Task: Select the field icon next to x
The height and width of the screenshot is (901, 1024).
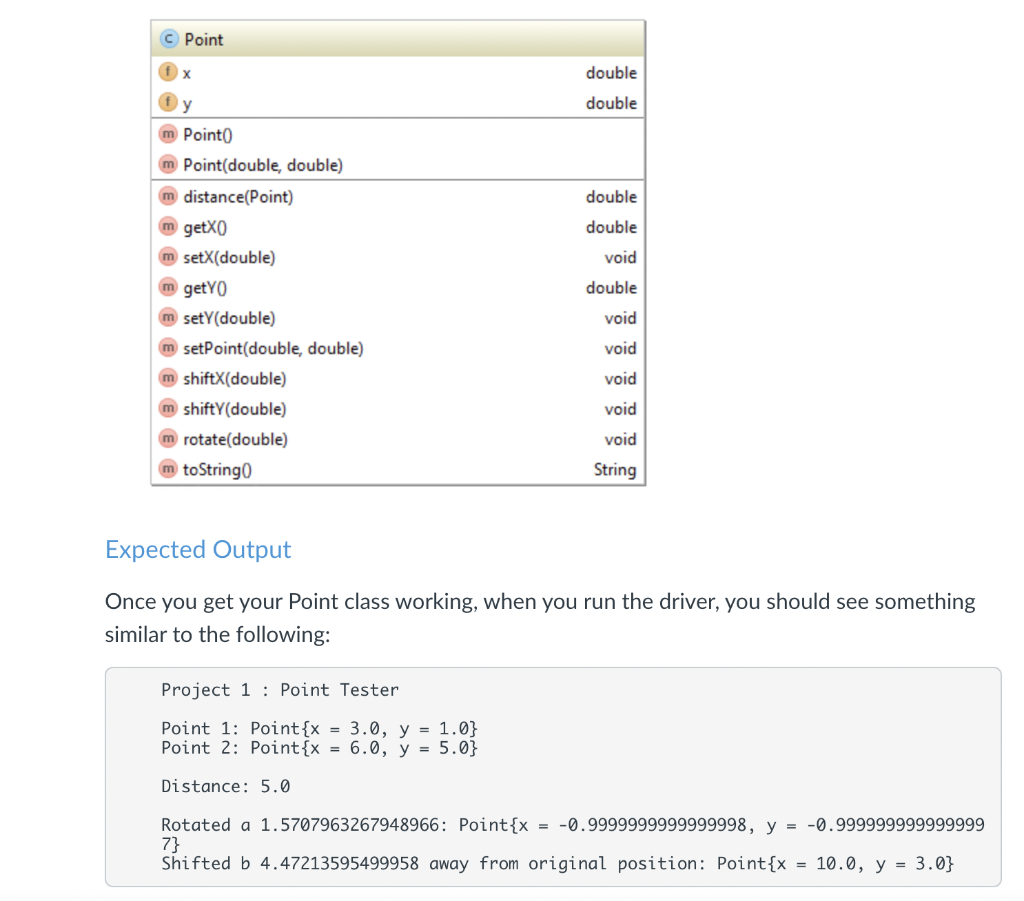Action: coord(167,72)
